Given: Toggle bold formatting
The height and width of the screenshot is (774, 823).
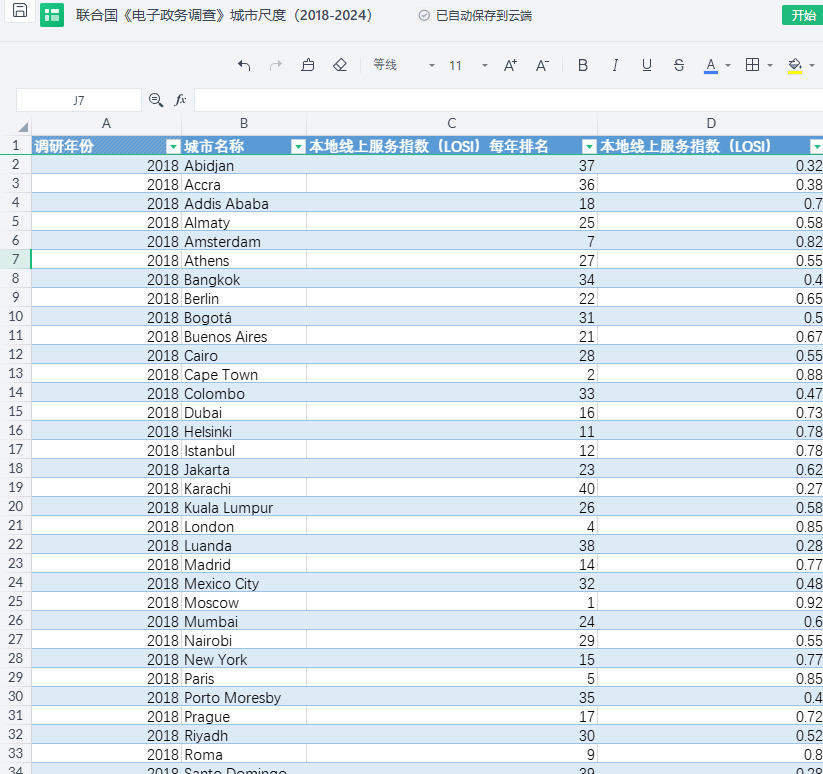Looking at the screenshot, I should click(x=583, y=65).
